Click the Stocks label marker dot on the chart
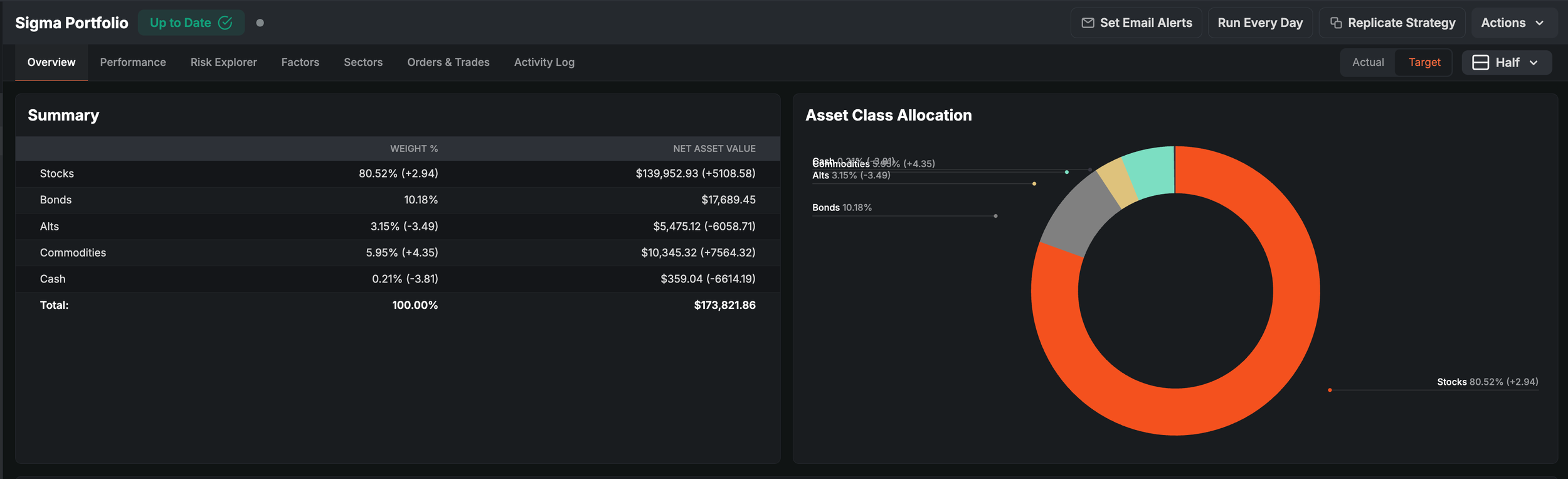1568x479 pixels. click(1330, 390)
